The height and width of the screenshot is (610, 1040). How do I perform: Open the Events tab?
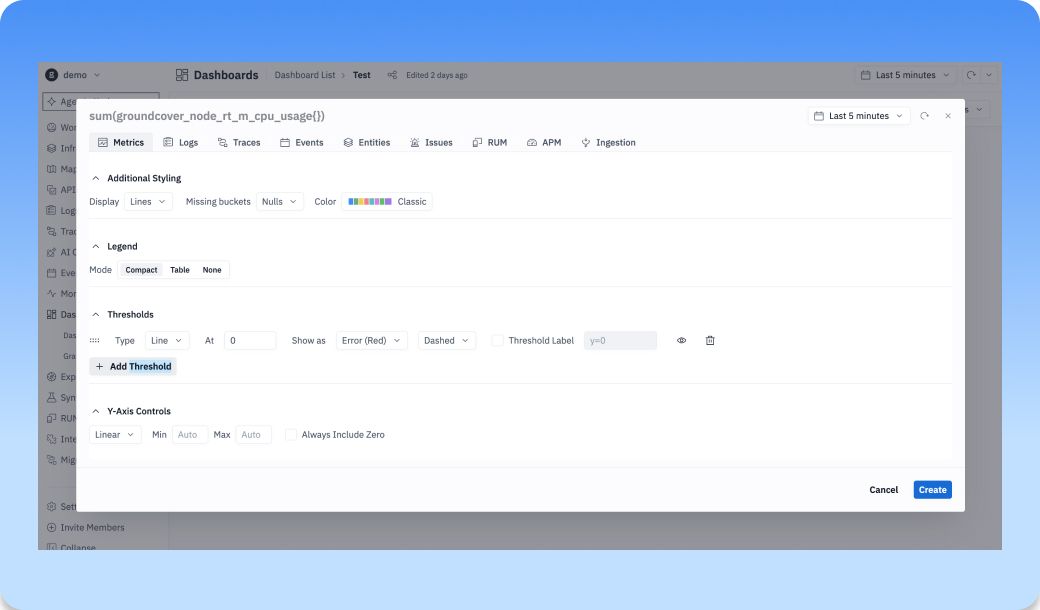coord(302,143)
